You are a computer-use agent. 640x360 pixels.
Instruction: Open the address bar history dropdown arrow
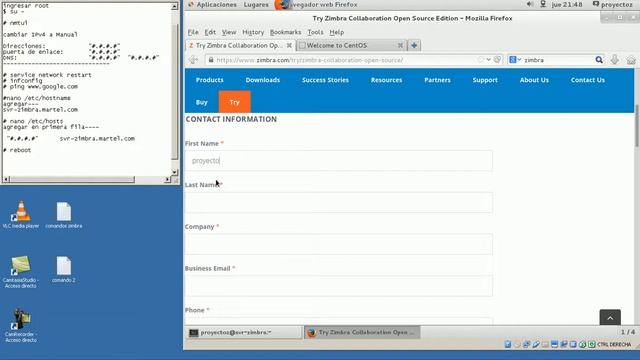(489, 60)
